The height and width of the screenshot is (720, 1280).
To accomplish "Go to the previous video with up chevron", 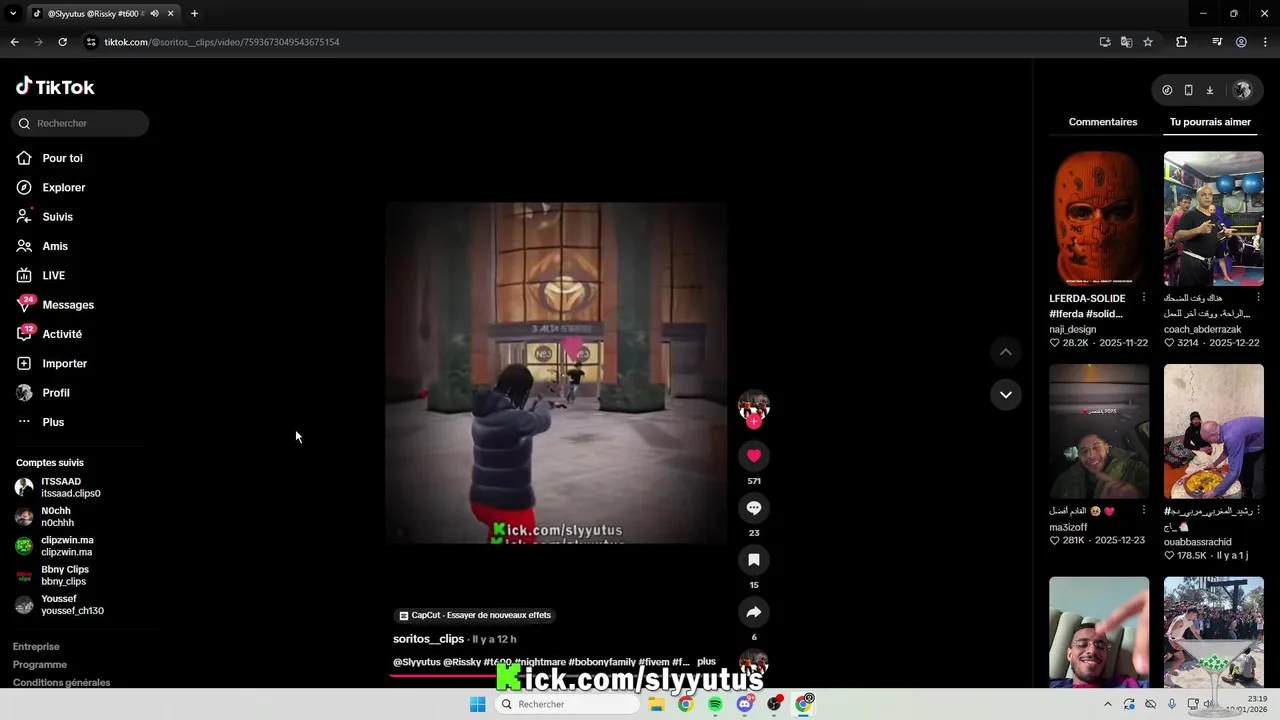I will (x=1006, y=352).
